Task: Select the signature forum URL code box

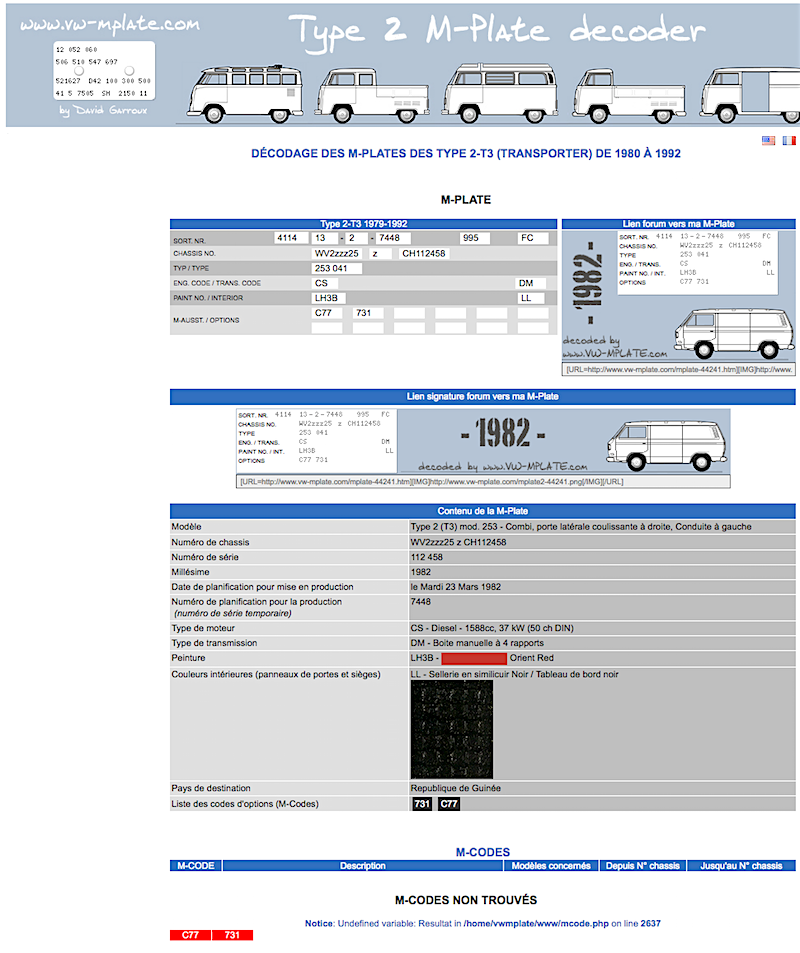Action: (x=483, y=482)
